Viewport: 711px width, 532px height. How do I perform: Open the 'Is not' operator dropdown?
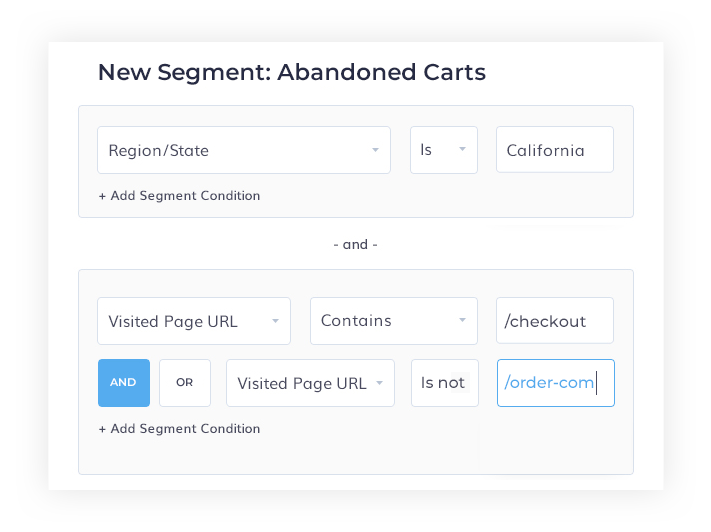444,383
